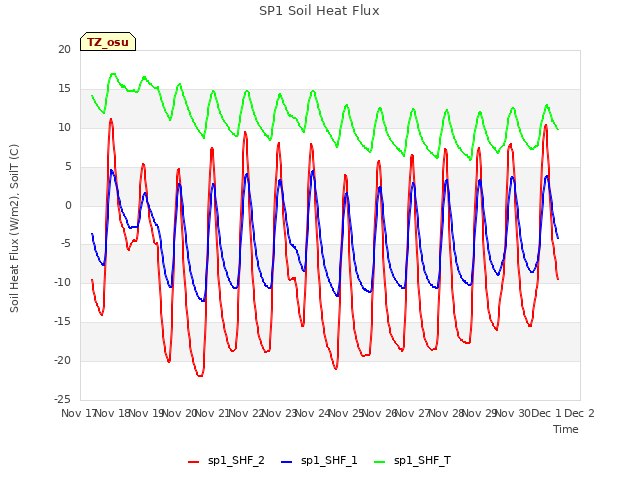Click the Time x-axis label
Viewport: 640px width, 480px height.
(566, 429)
